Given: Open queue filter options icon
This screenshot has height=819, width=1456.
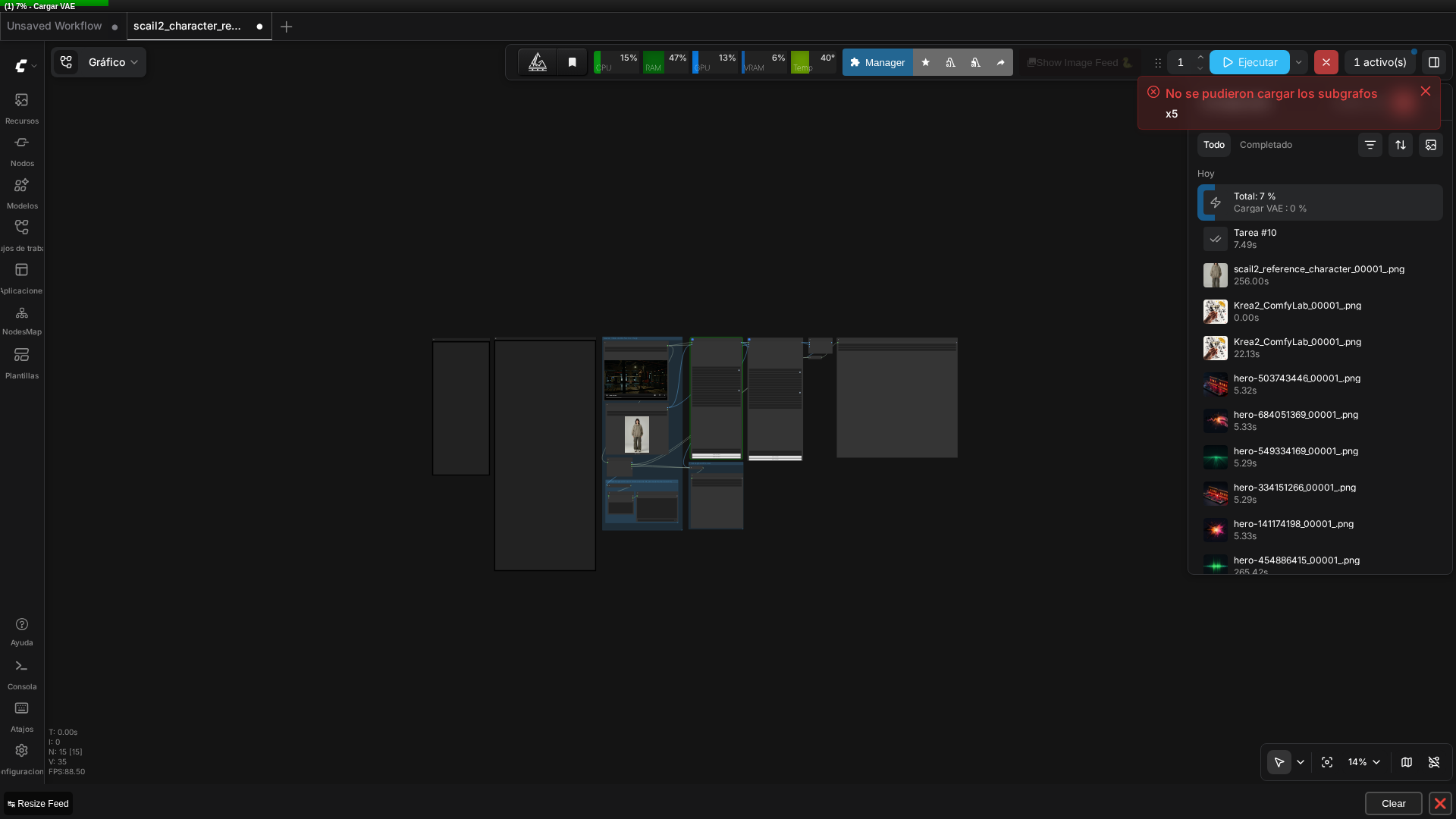Looking at the screenshot, I should click(x=1370, y=145).
